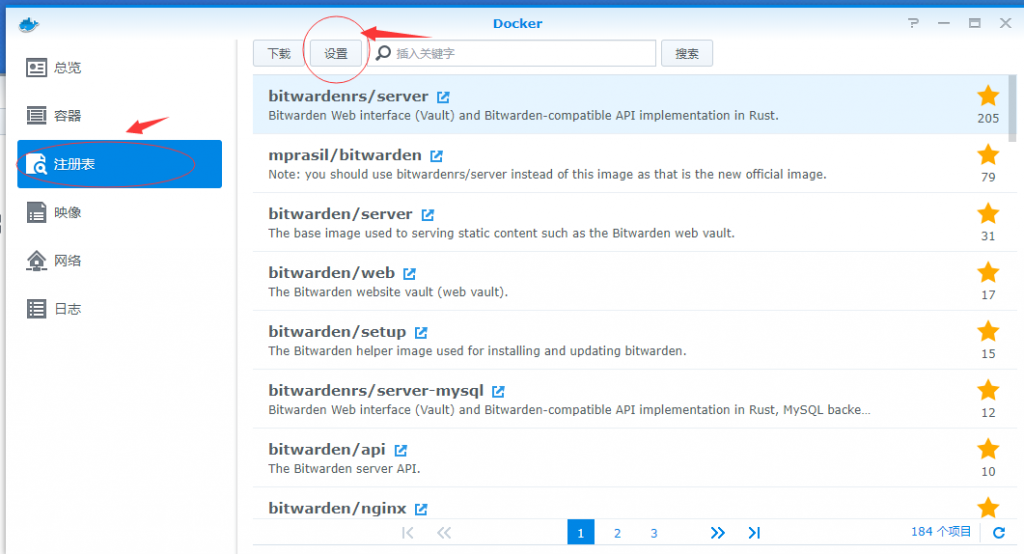Image resolution: width=1024 pixels, height=554 pixels.
Task: Jump forward with double-right arrow
Action: [x=717, y=532]
